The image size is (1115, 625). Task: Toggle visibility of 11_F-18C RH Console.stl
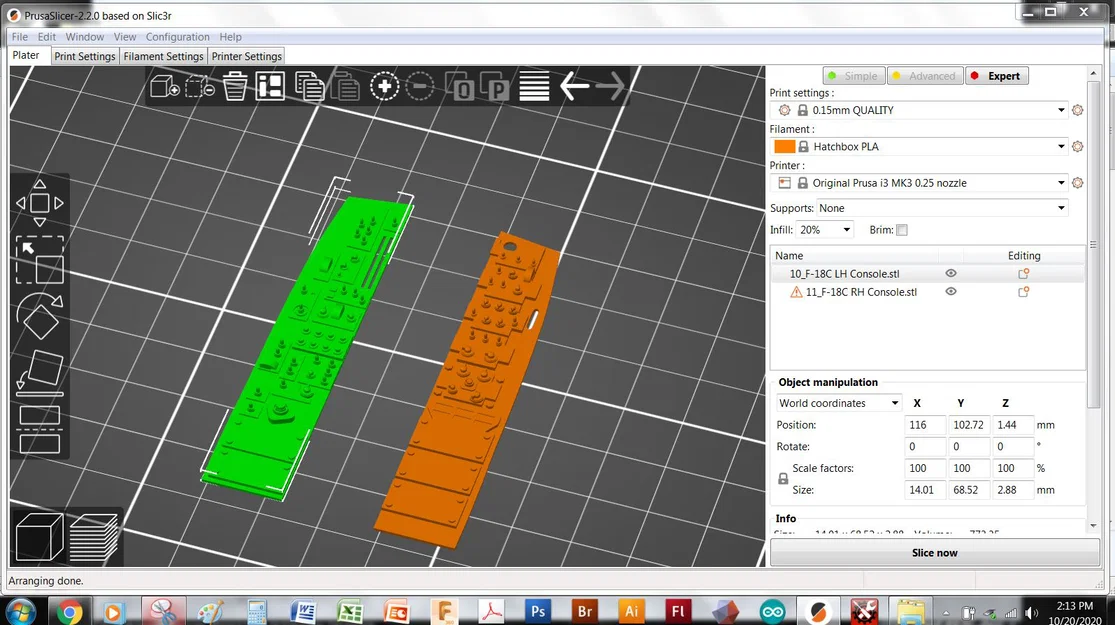point(951,292)
